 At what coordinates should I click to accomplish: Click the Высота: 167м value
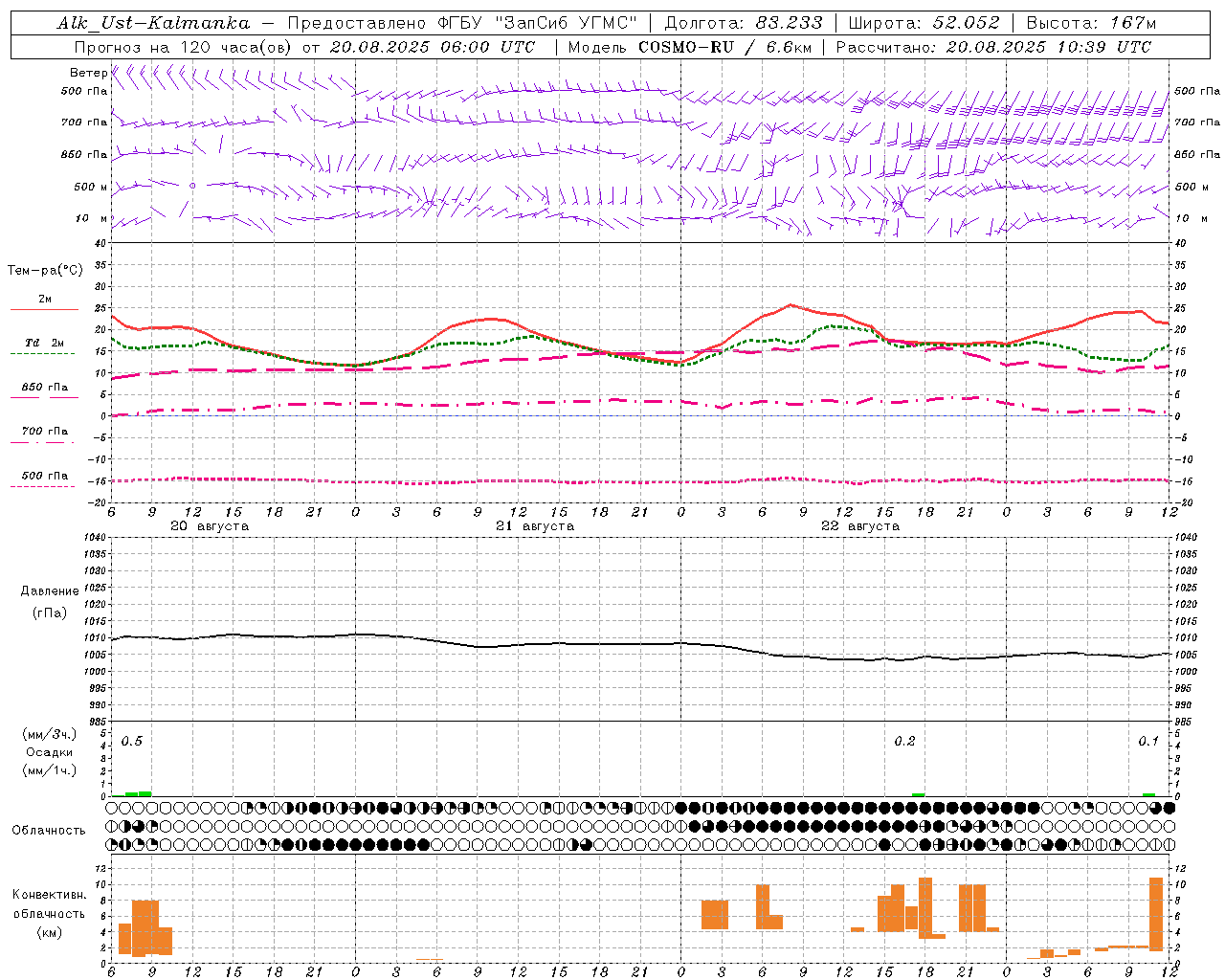[x=1091, y=23]
